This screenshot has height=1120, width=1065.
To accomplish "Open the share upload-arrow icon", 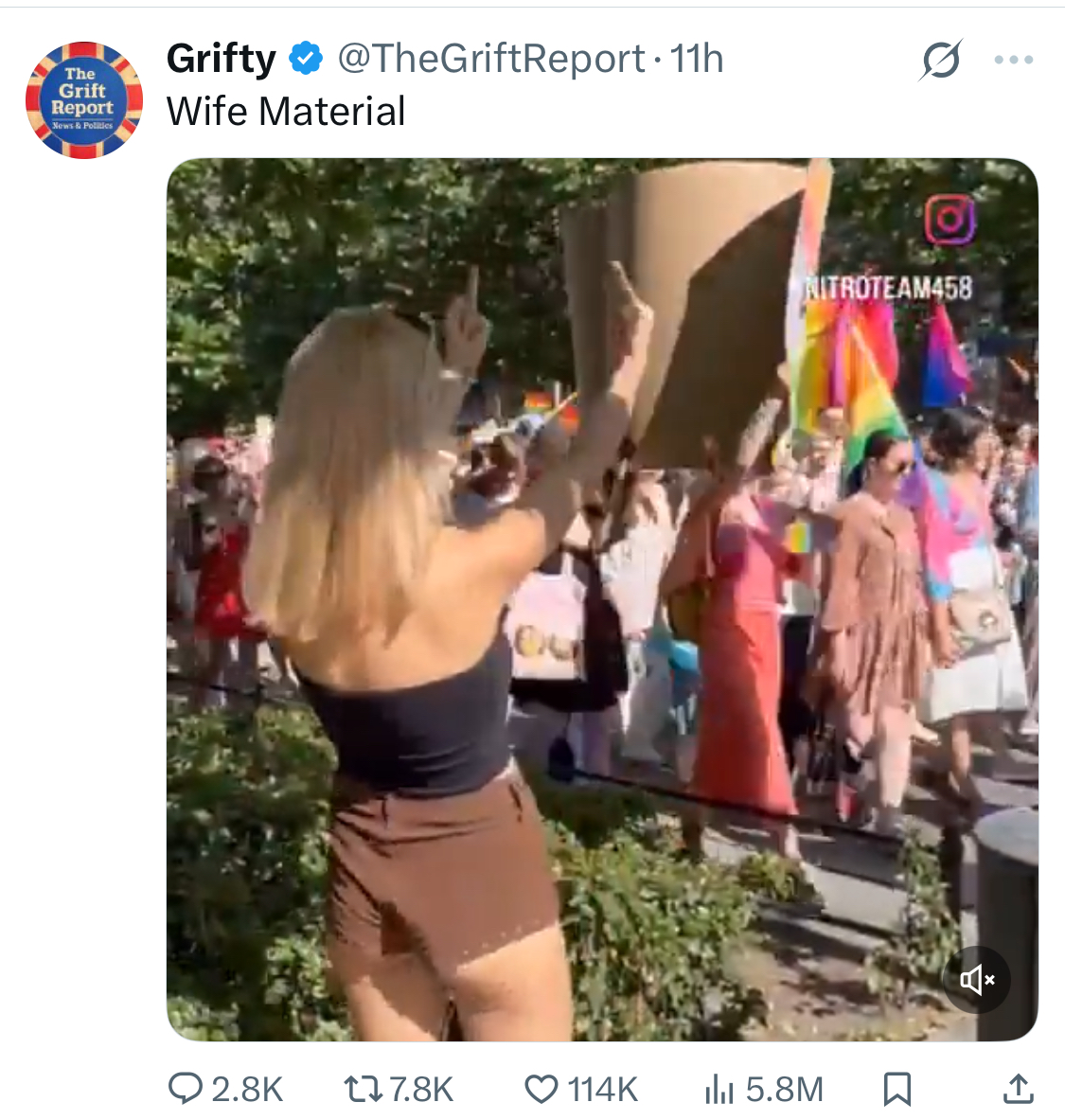I will pyautogui.click(x=1019, y=1090).
